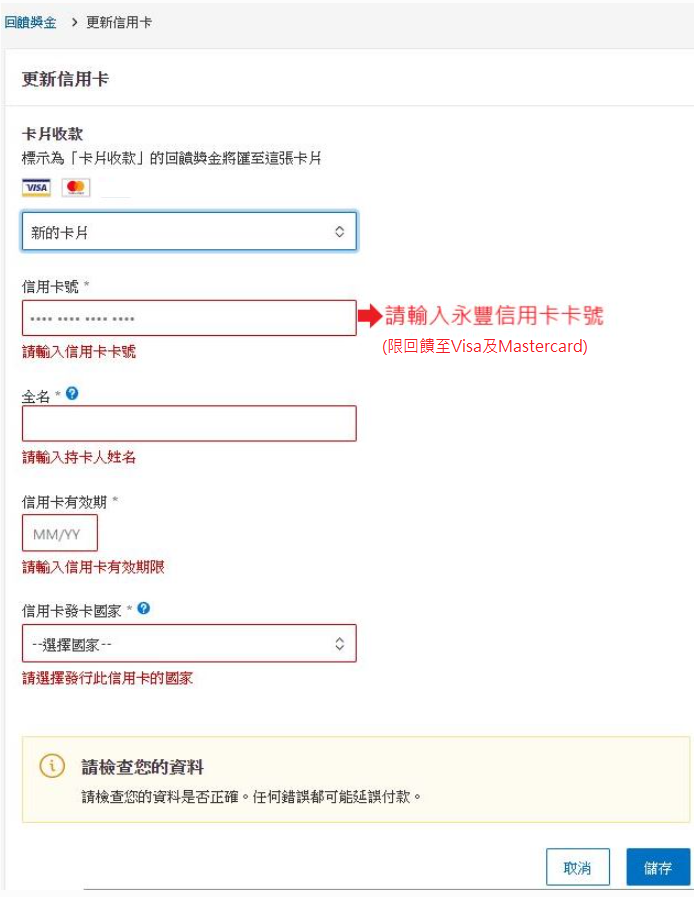Click the info icon in 請檢查您的資料 notice
Image resolution: width=694 pixels, height=897 pixels.
click(52, 766)
